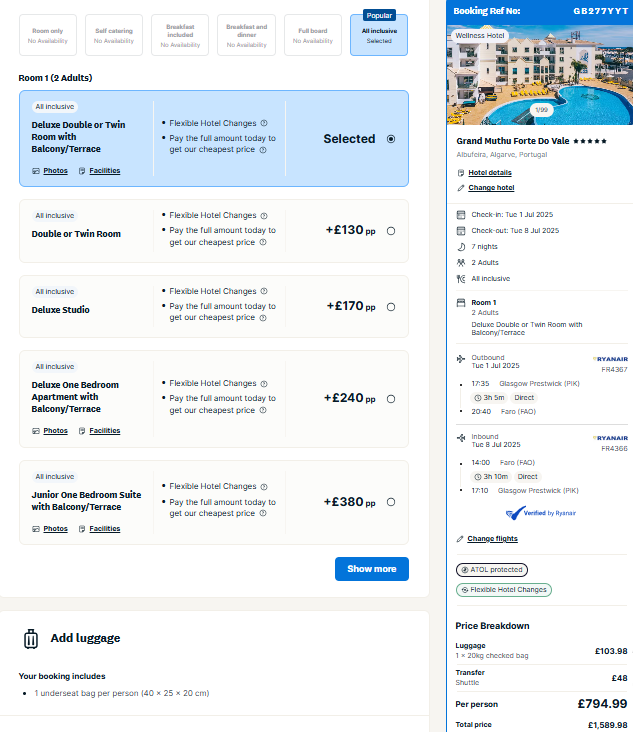Screen dimensions: 633x732
Task: Open Facilities for Junior One Bedroom Suite
Action: point(105,528)
